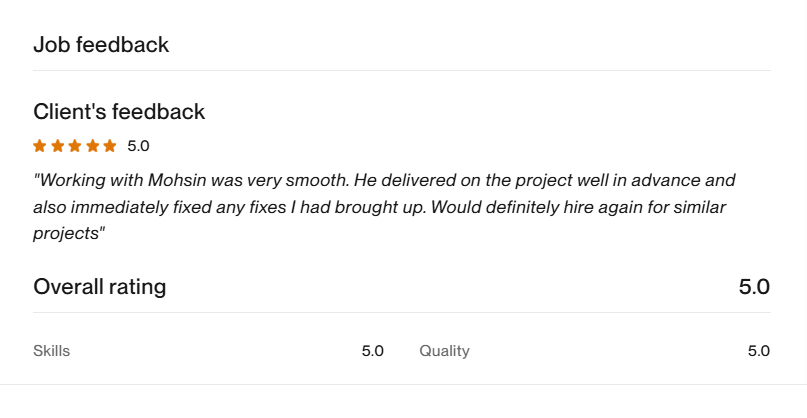Click the review line starting 'also immediately fixed'
The height and width of the screenshot is (418, 807).
pyautogui.click(x=379, y=207)
